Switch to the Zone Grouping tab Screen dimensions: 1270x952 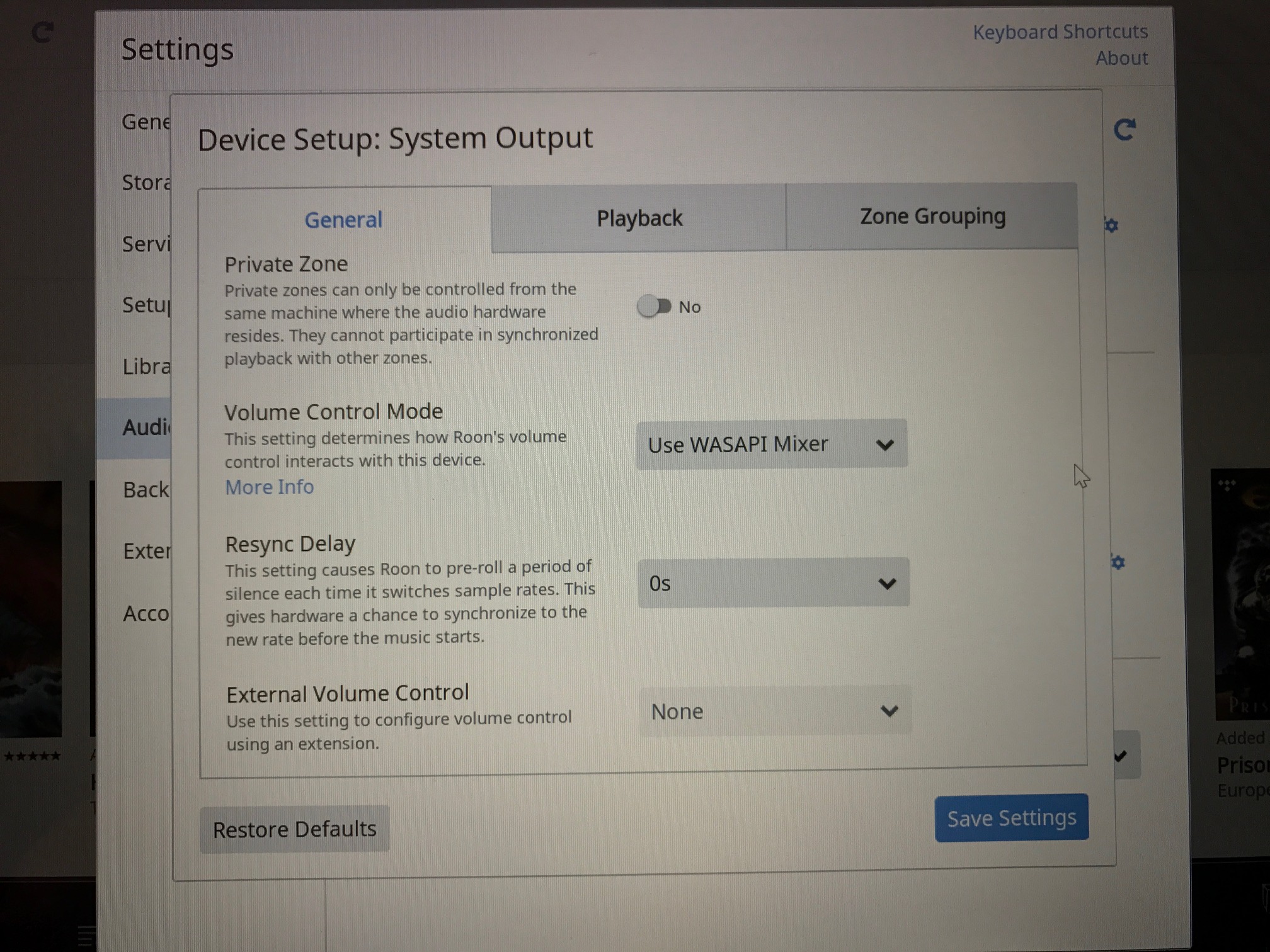pyautogui.click(x=932, y=216)
